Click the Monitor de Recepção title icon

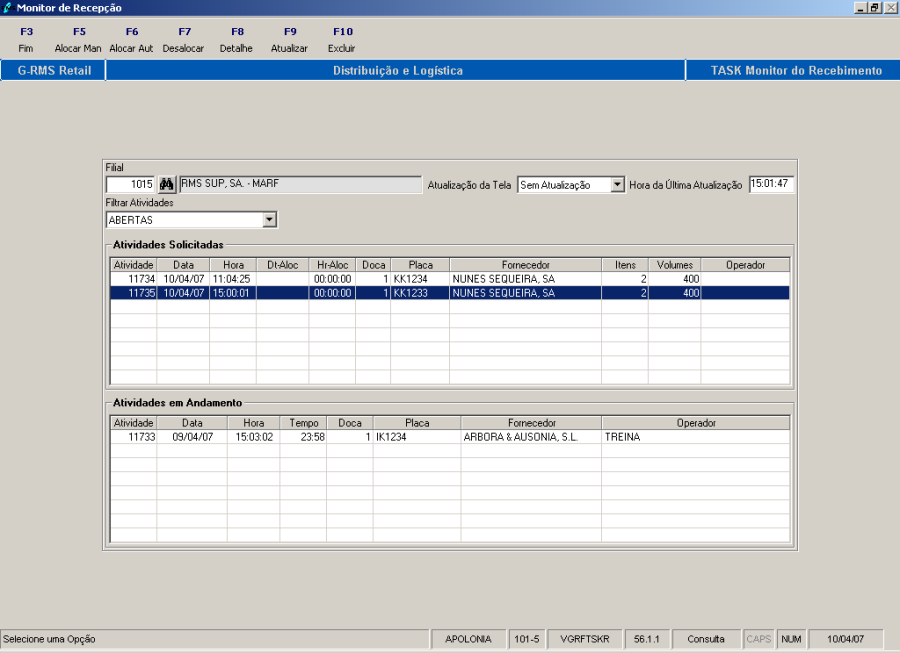pyautogui.click(x=7, y=7)
